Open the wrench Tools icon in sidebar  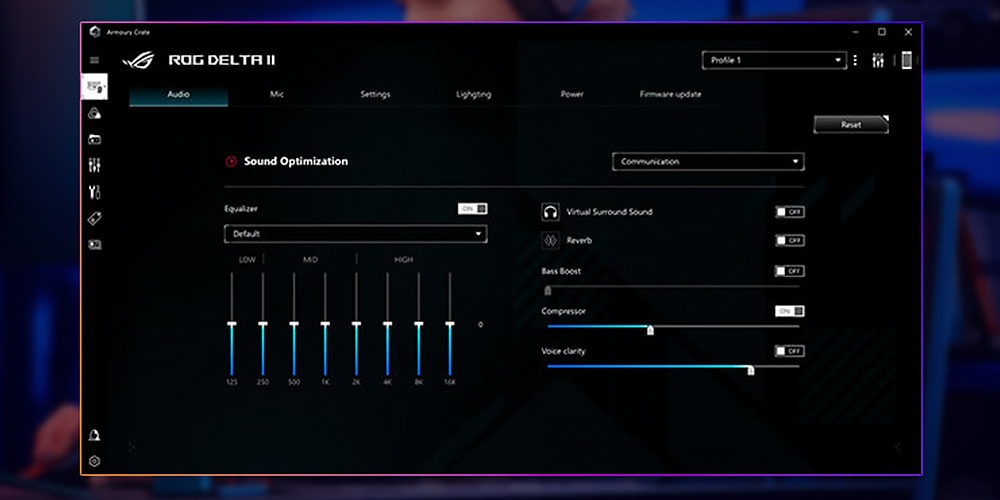pyautogui.click(x=94, y=192)
